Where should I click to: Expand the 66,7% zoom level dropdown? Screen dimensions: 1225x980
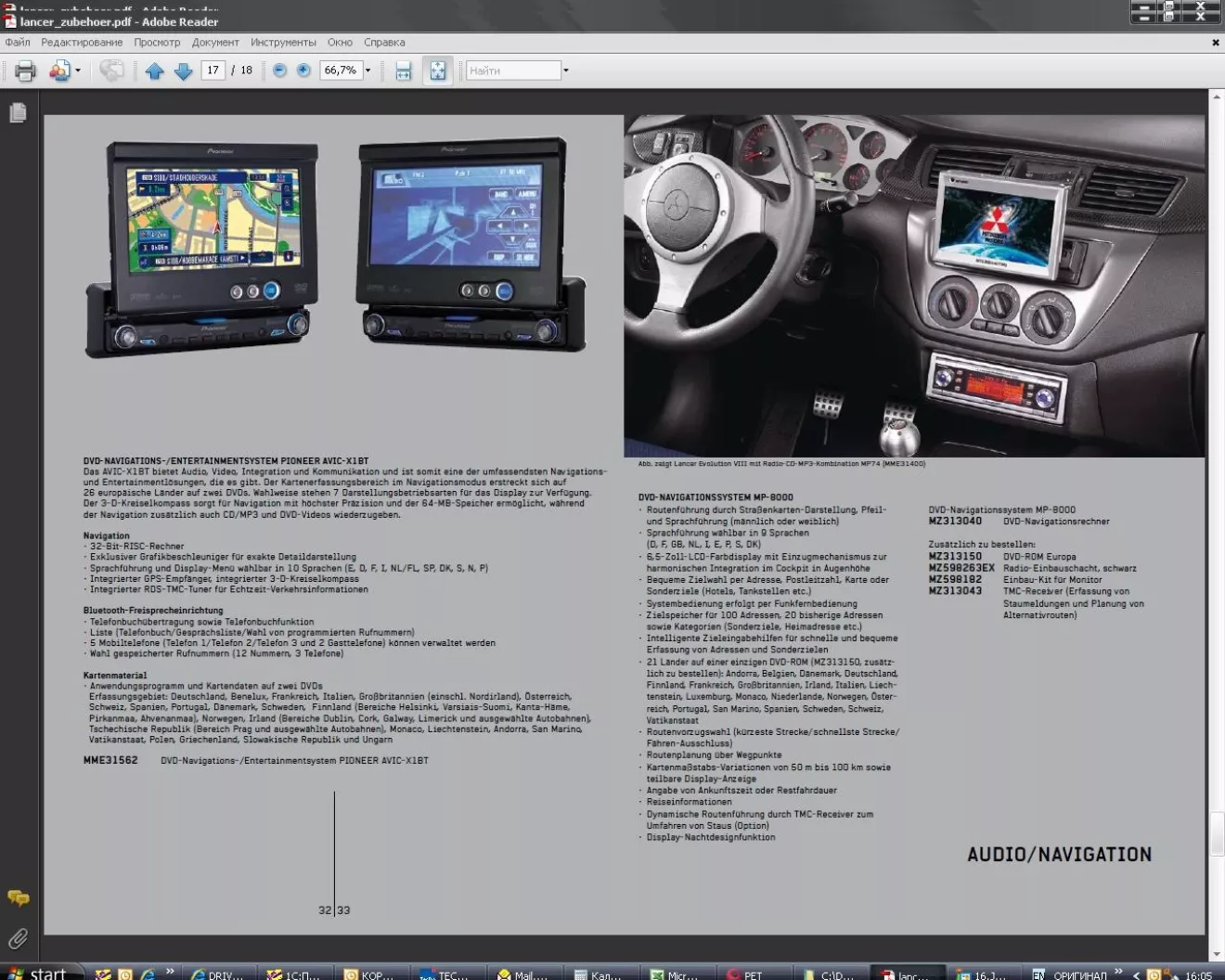[x=368, y=71]
